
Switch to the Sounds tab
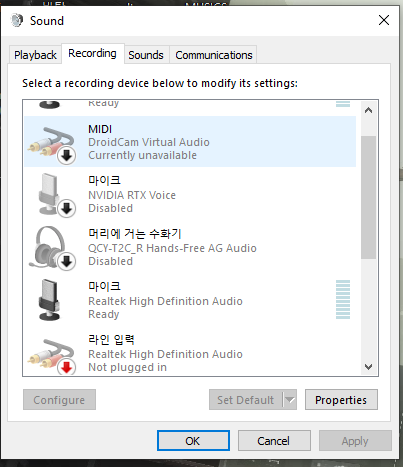coord(146,55)
